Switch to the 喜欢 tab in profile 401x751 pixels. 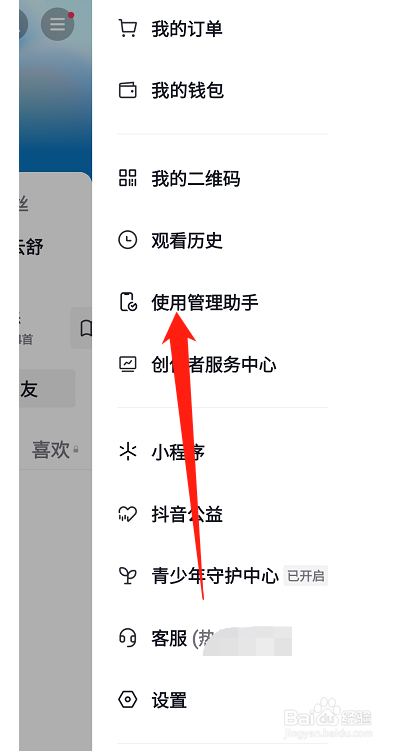click(x=51, y=450)
